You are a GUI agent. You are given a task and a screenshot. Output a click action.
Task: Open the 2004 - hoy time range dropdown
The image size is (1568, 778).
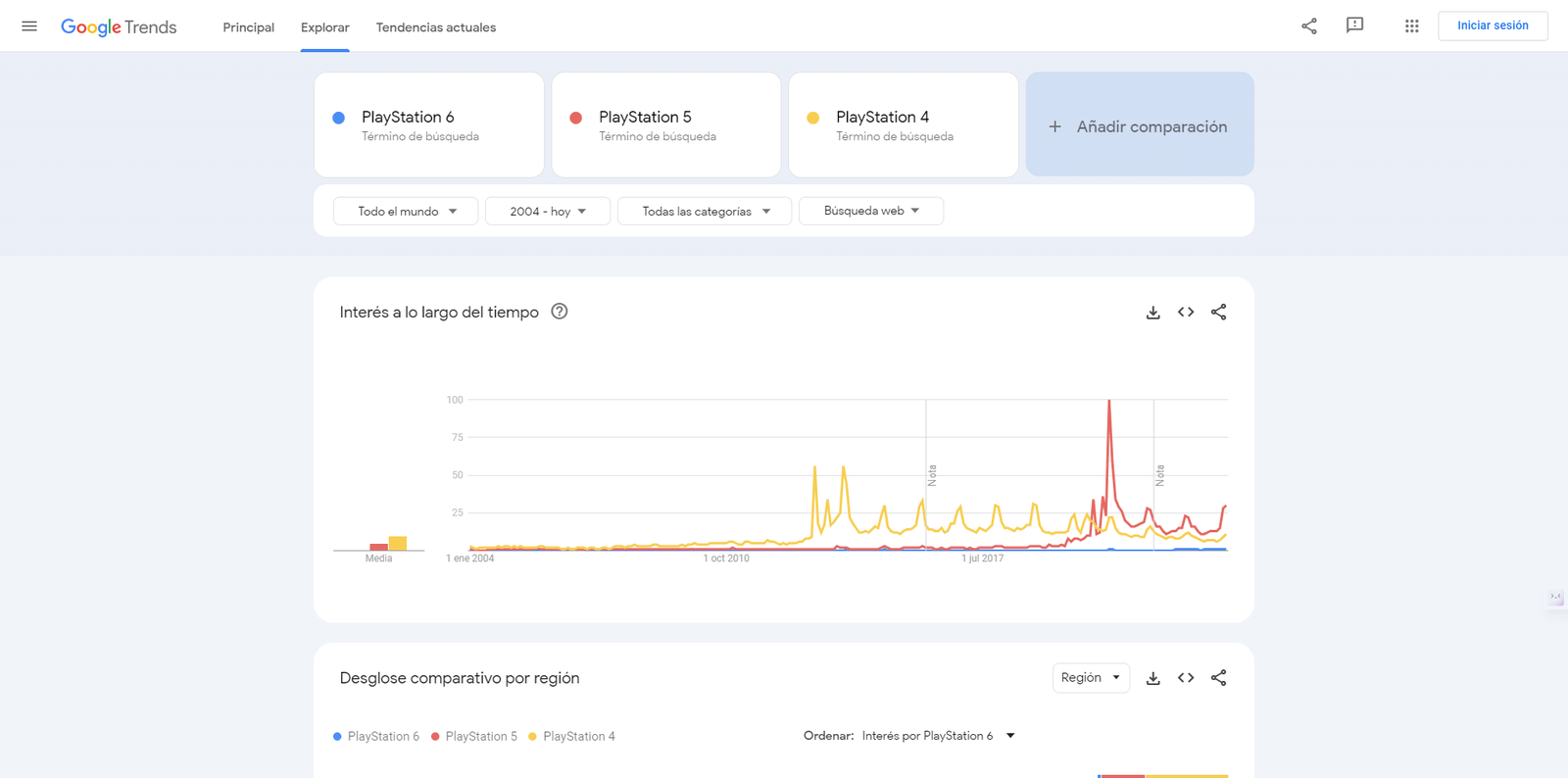(548, 211)
